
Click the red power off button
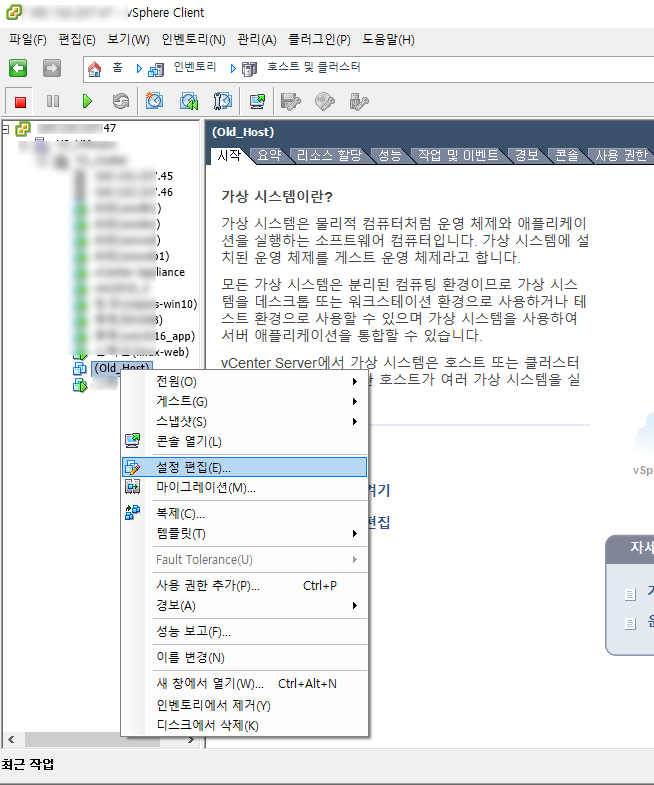(20, 102)
